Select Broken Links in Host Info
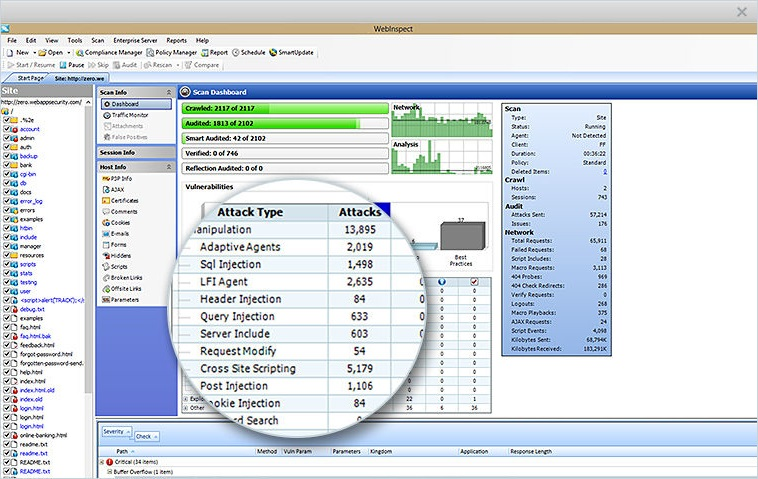758x479 pixels. (127, 278)
